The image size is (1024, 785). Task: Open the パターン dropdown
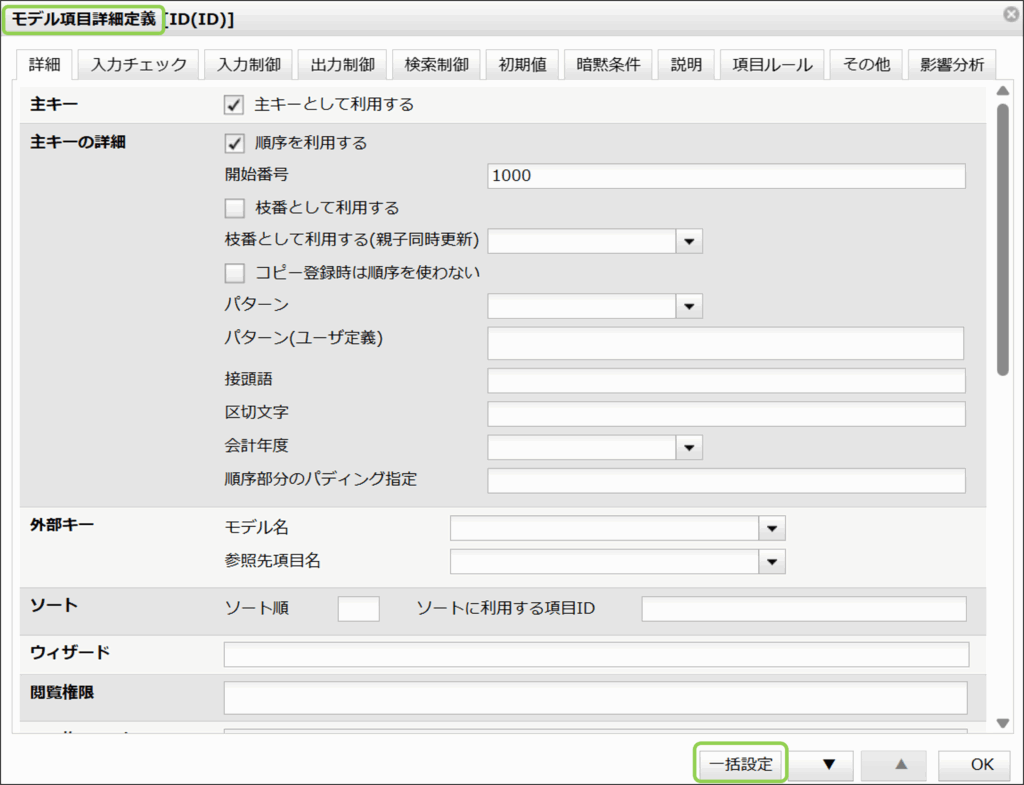pyautogui.click(x=690, y=306)
